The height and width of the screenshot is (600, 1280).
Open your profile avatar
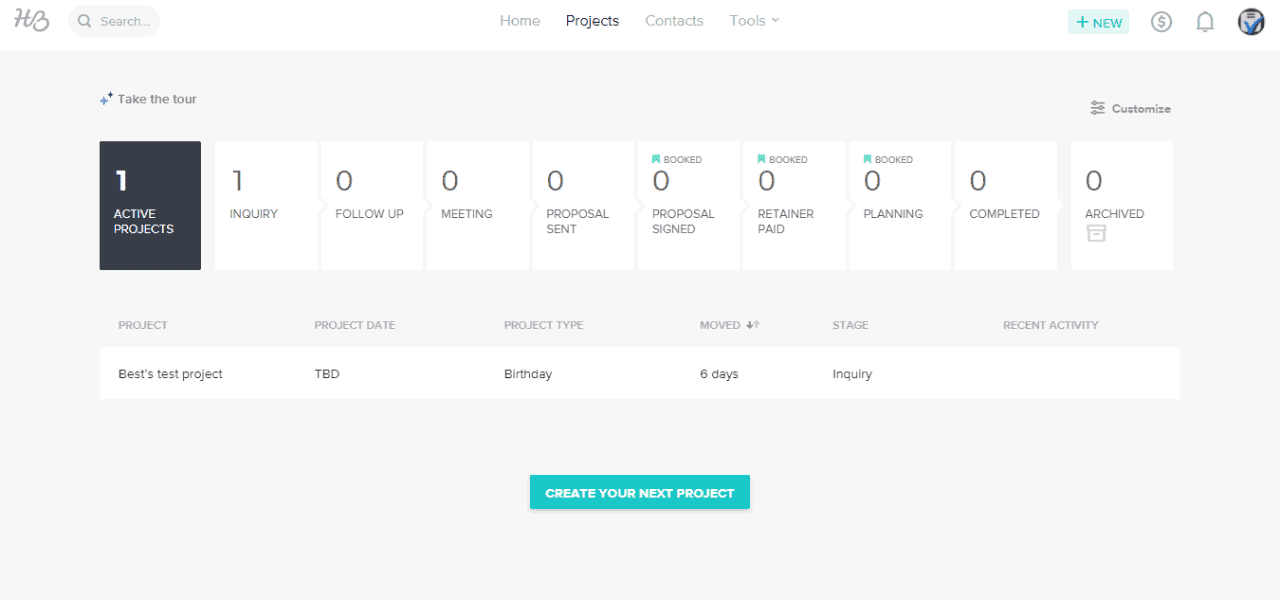coord(1250,21)
